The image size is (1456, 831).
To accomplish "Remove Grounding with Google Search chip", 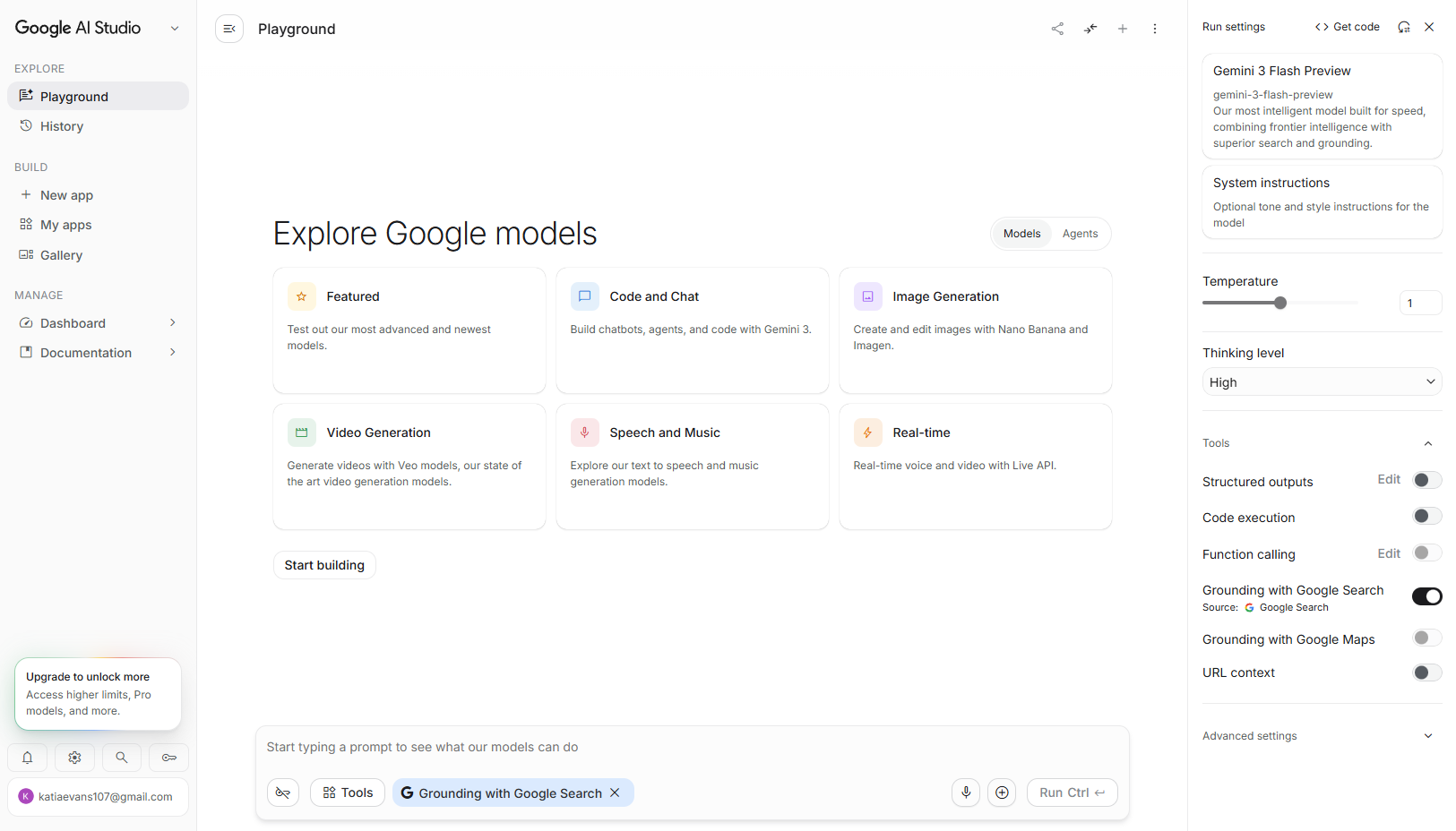I will click(615, 792).
